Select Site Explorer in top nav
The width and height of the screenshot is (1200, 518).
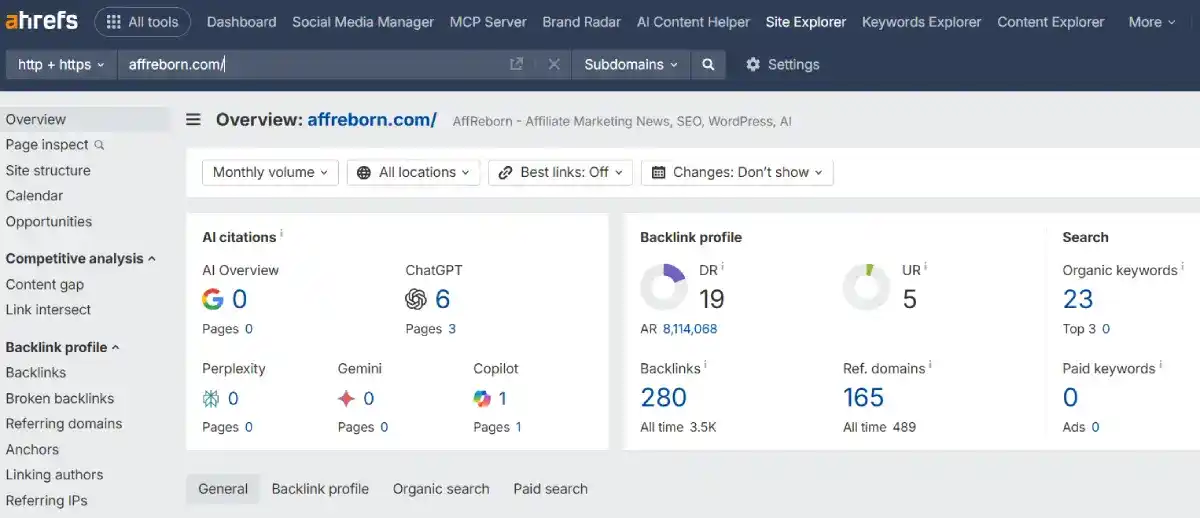(806, 22)
